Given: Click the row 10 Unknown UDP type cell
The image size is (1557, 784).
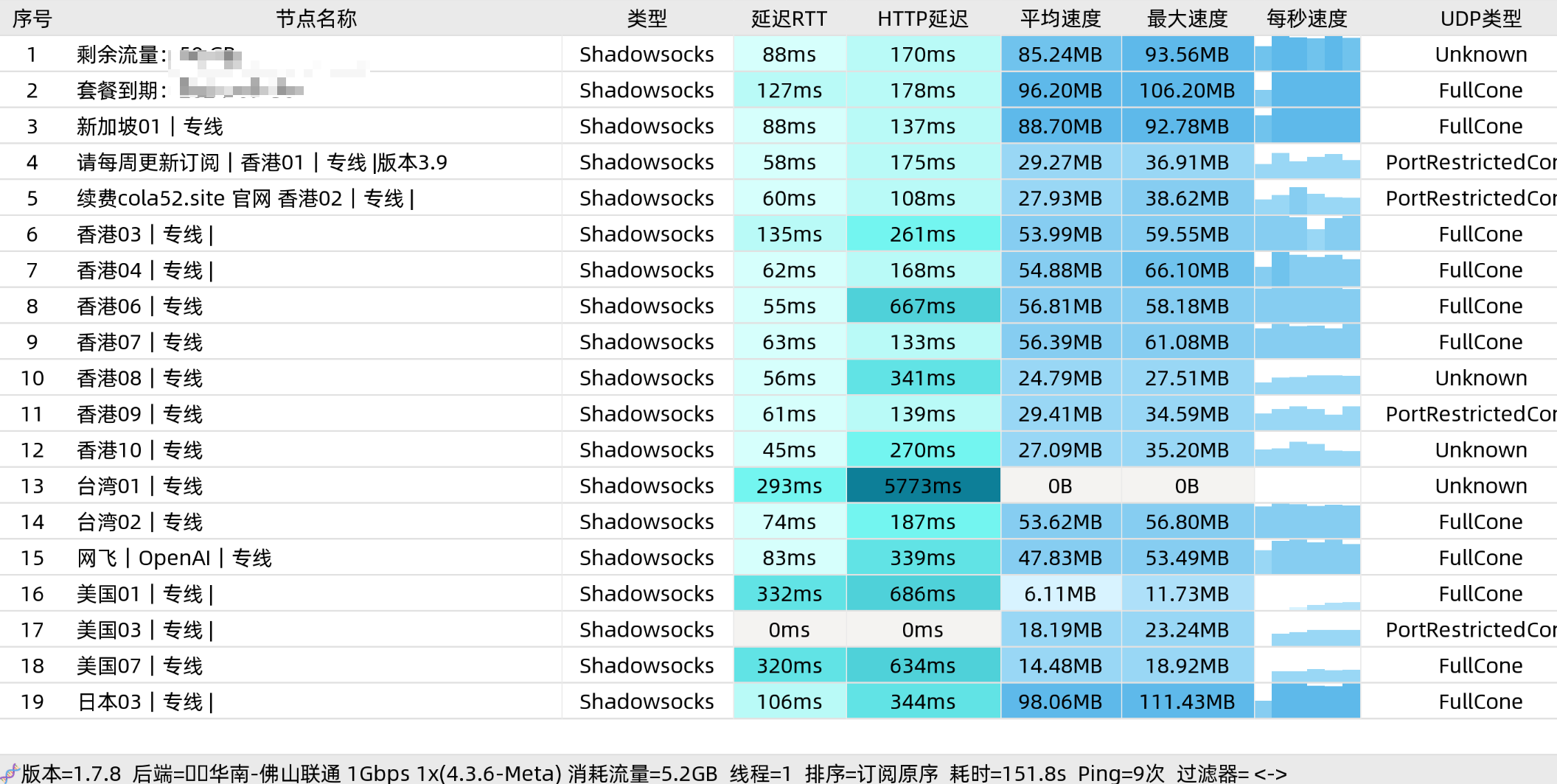Looking at the screenshot, I should [x=1481, y=379].
